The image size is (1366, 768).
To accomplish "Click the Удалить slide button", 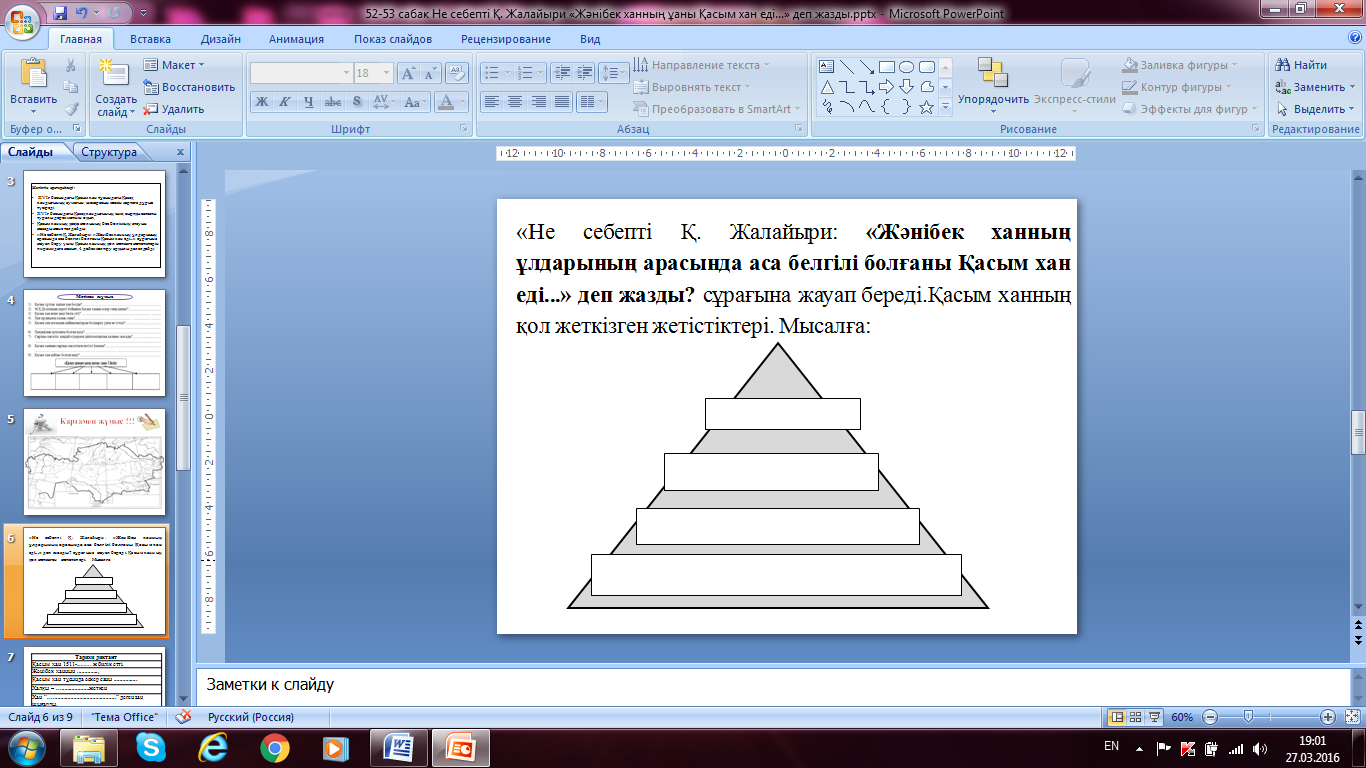I will pos(174,109).
